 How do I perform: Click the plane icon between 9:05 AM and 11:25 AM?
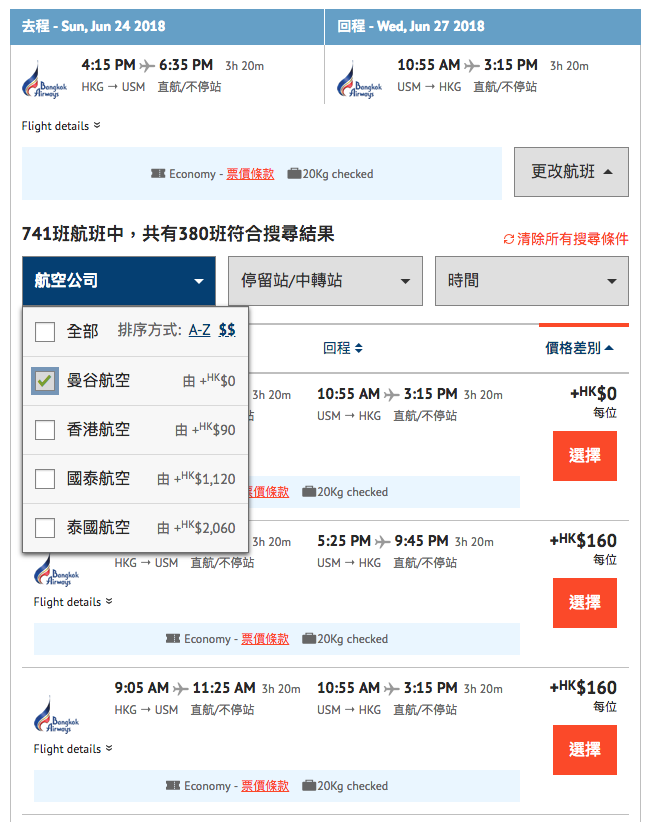180,689
